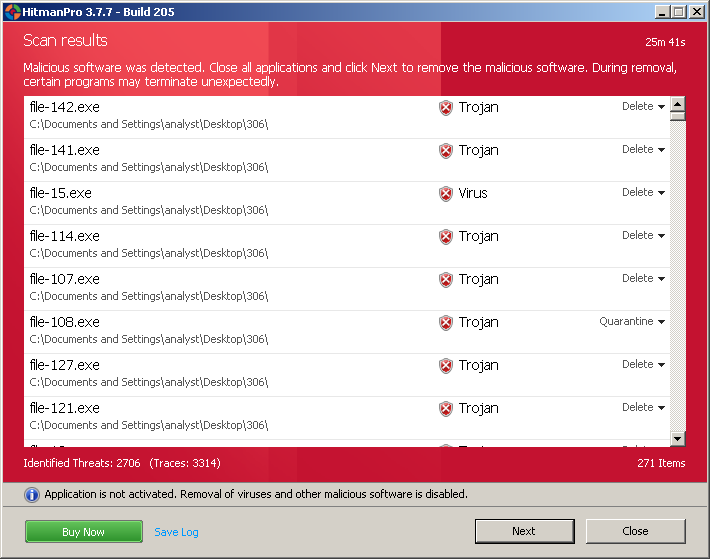Click the threat shield icon for file-121.exe
This screenshot has height=559, width=710.
point(446,409)
